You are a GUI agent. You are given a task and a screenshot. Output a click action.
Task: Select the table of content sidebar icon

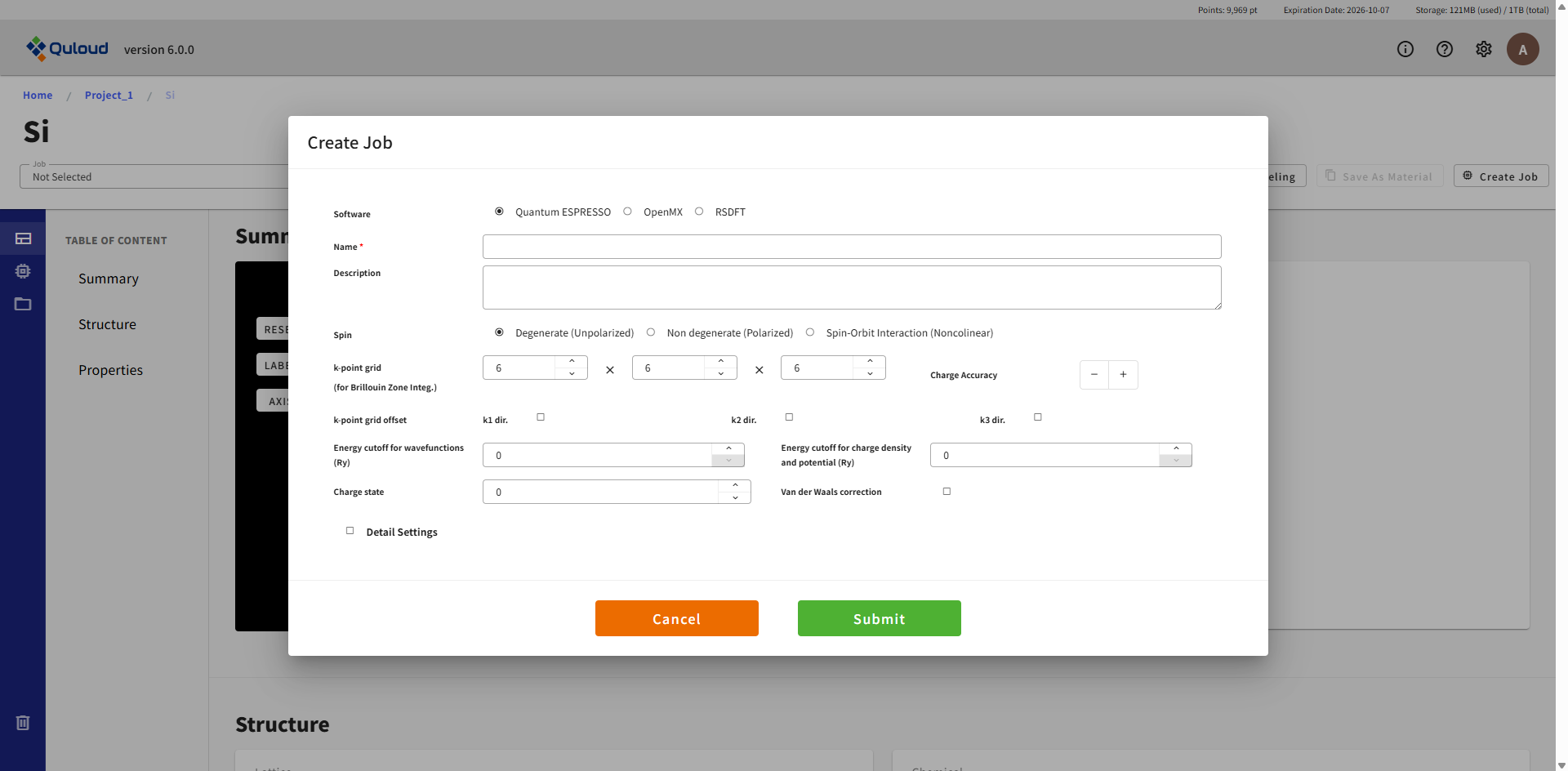pos(23,238)
